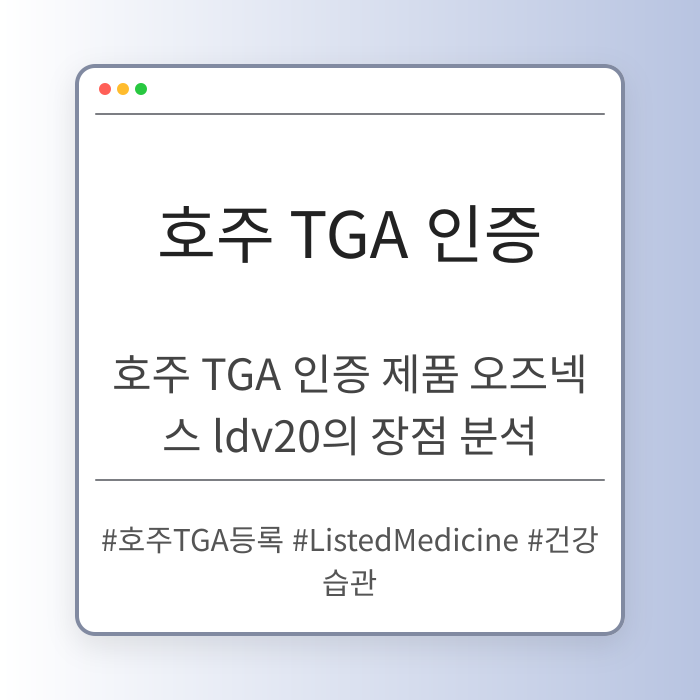Click 인증 in the subtitle line
Screen dimensions: 700x700
point(319,380)
